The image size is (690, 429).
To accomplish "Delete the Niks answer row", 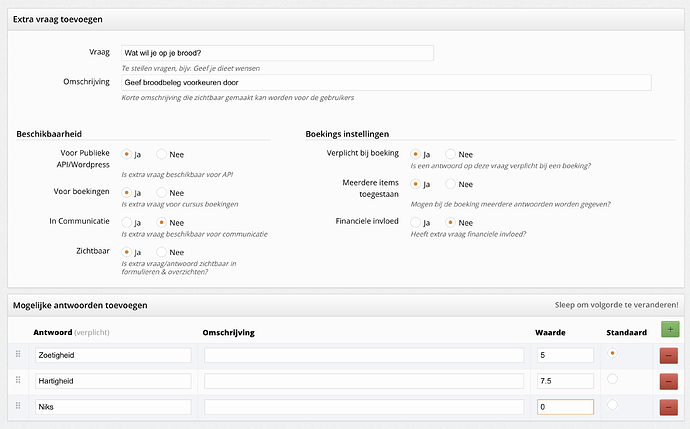I will click(x=668, y=407).
